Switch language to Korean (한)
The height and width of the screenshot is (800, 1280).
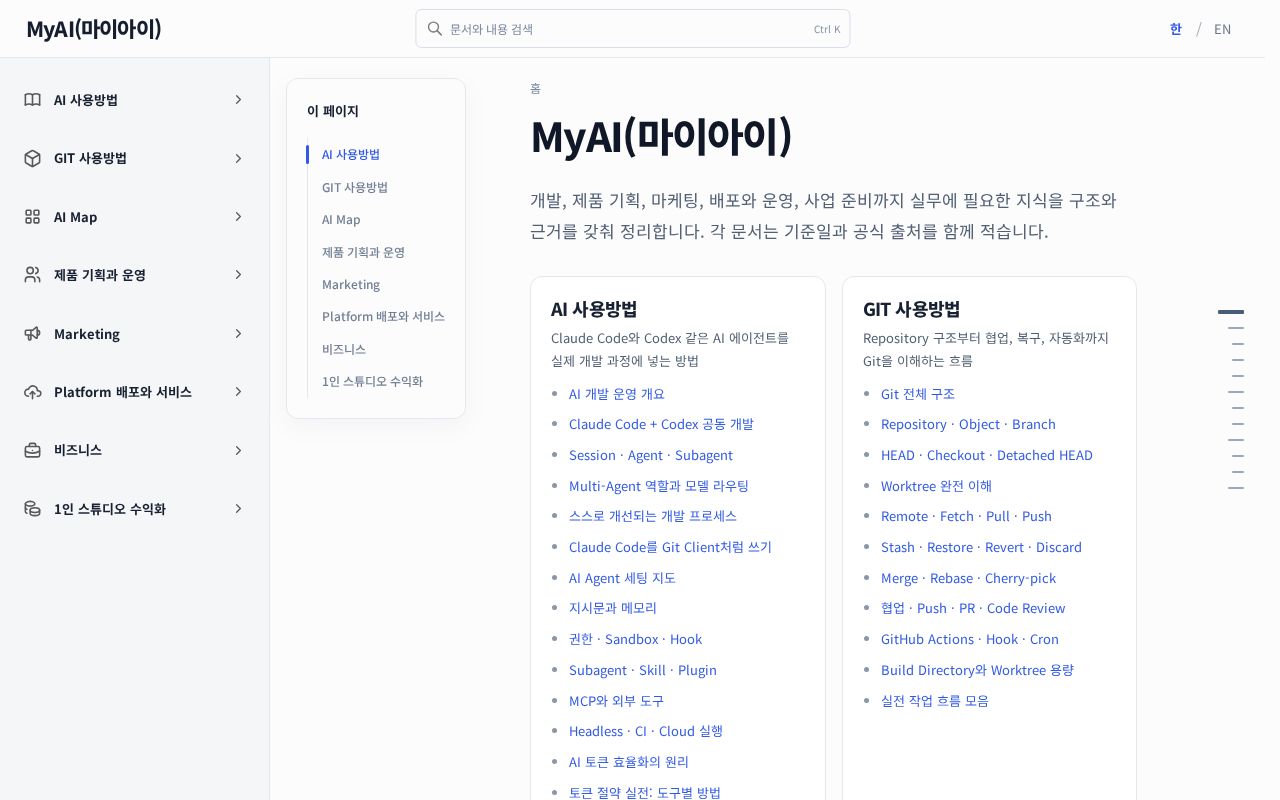1176,29
